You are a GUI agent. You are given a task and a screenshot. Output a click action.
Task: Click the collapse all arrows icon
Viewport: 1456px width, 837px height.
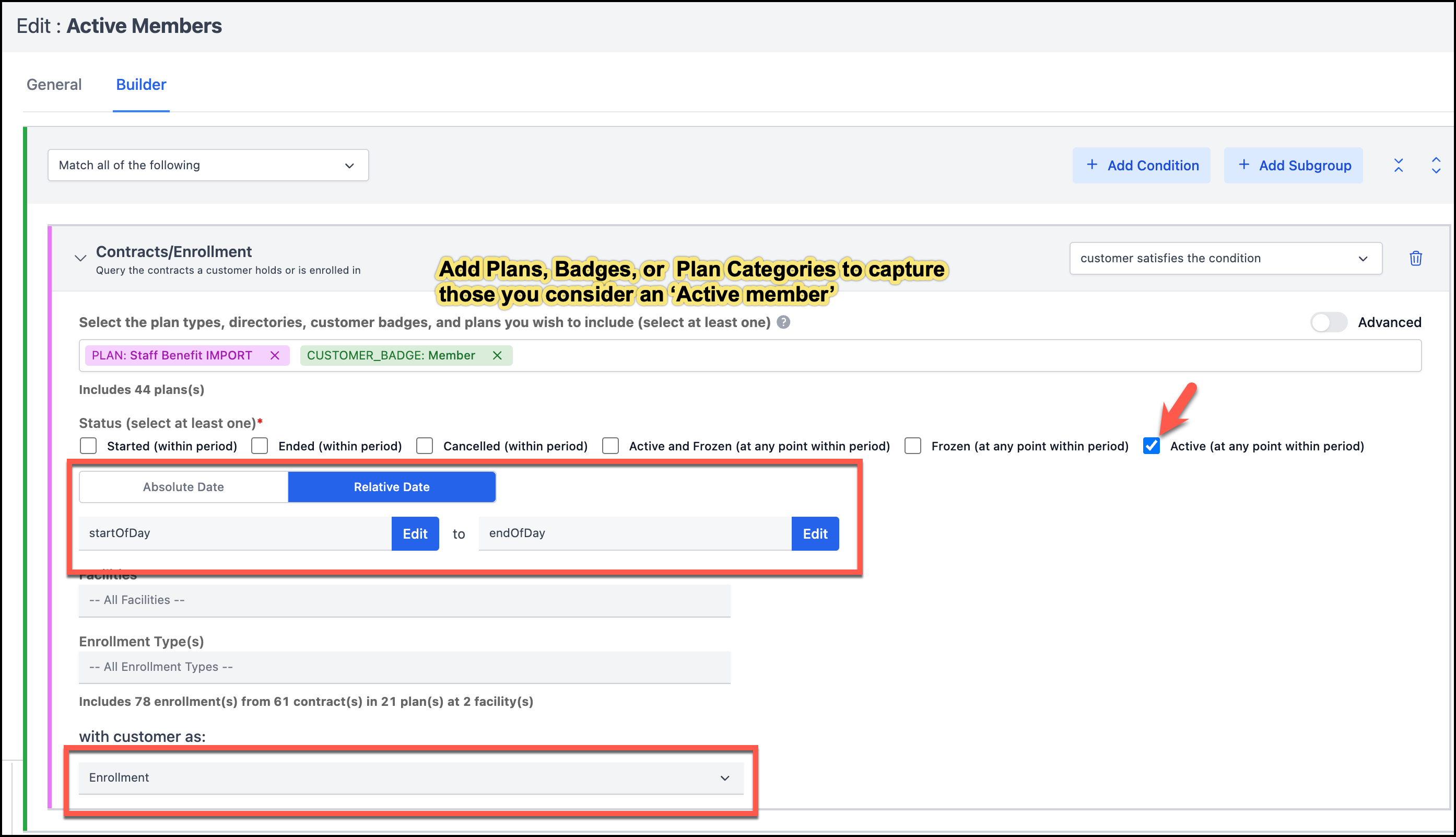pos(1399,166)
